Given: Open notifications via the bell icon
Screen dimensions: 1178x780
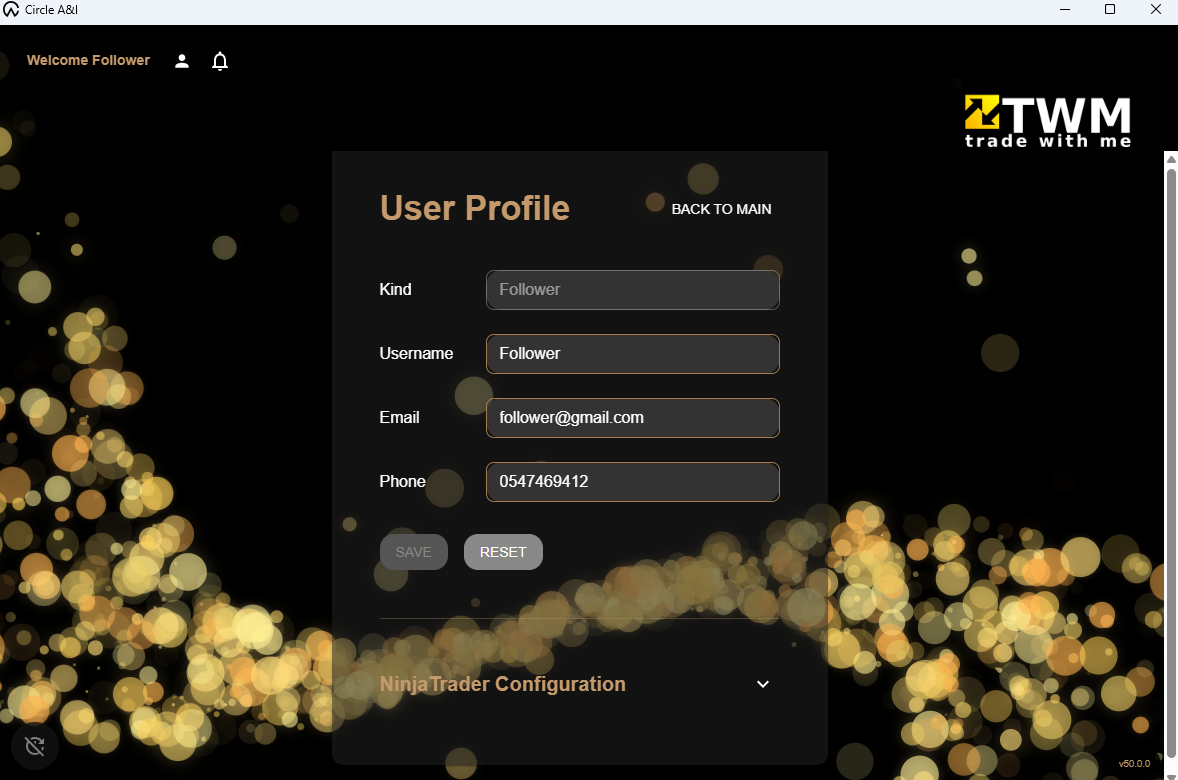Looking at the screenshot, I should tap(220, 61).
